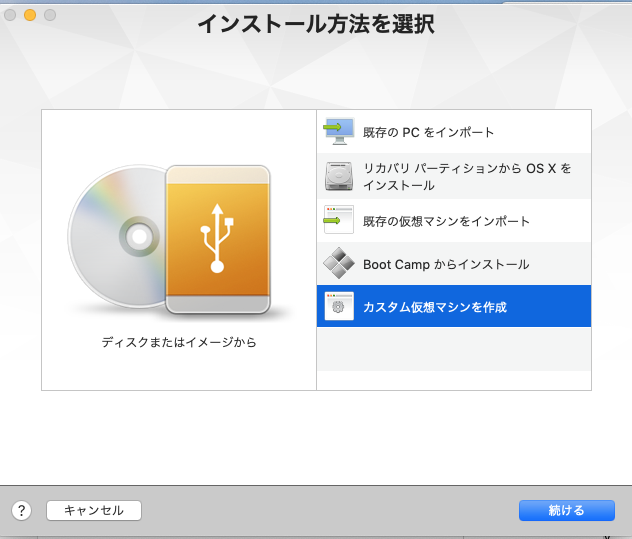The height and width of the screenshot is (539, 632).
Task: Select リカバリ パーティションから OS X をインストール
Action: click(x=454, y=176)
